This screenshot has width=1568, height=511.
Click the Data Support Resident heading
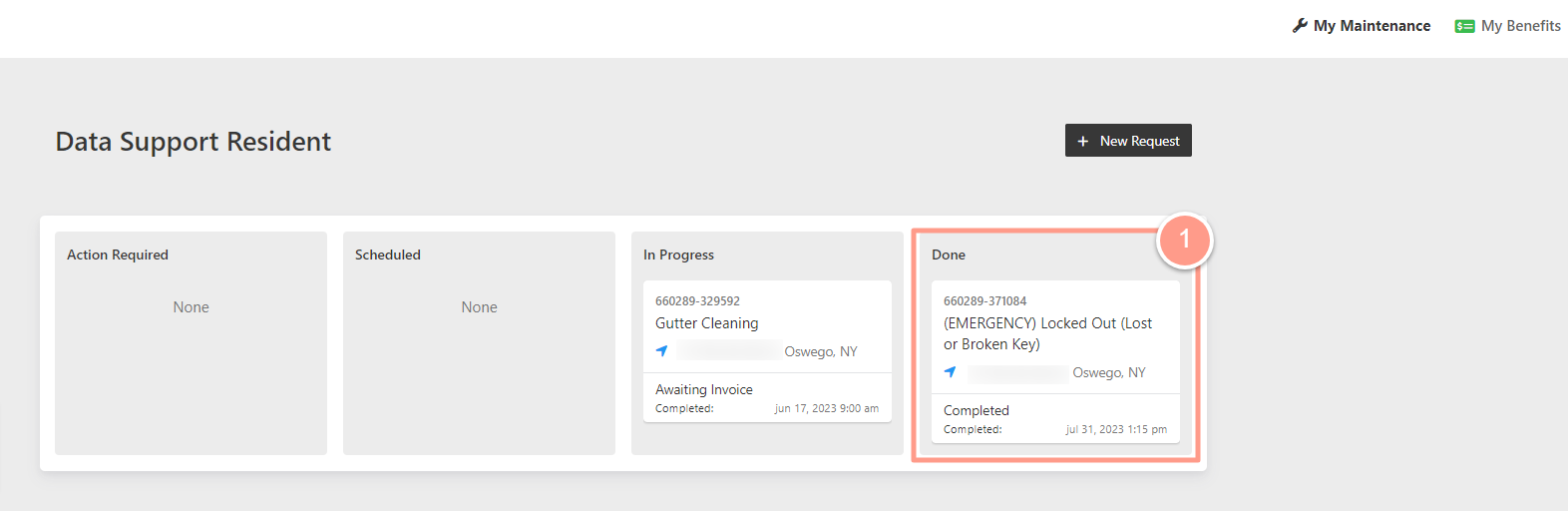point(194,142)
